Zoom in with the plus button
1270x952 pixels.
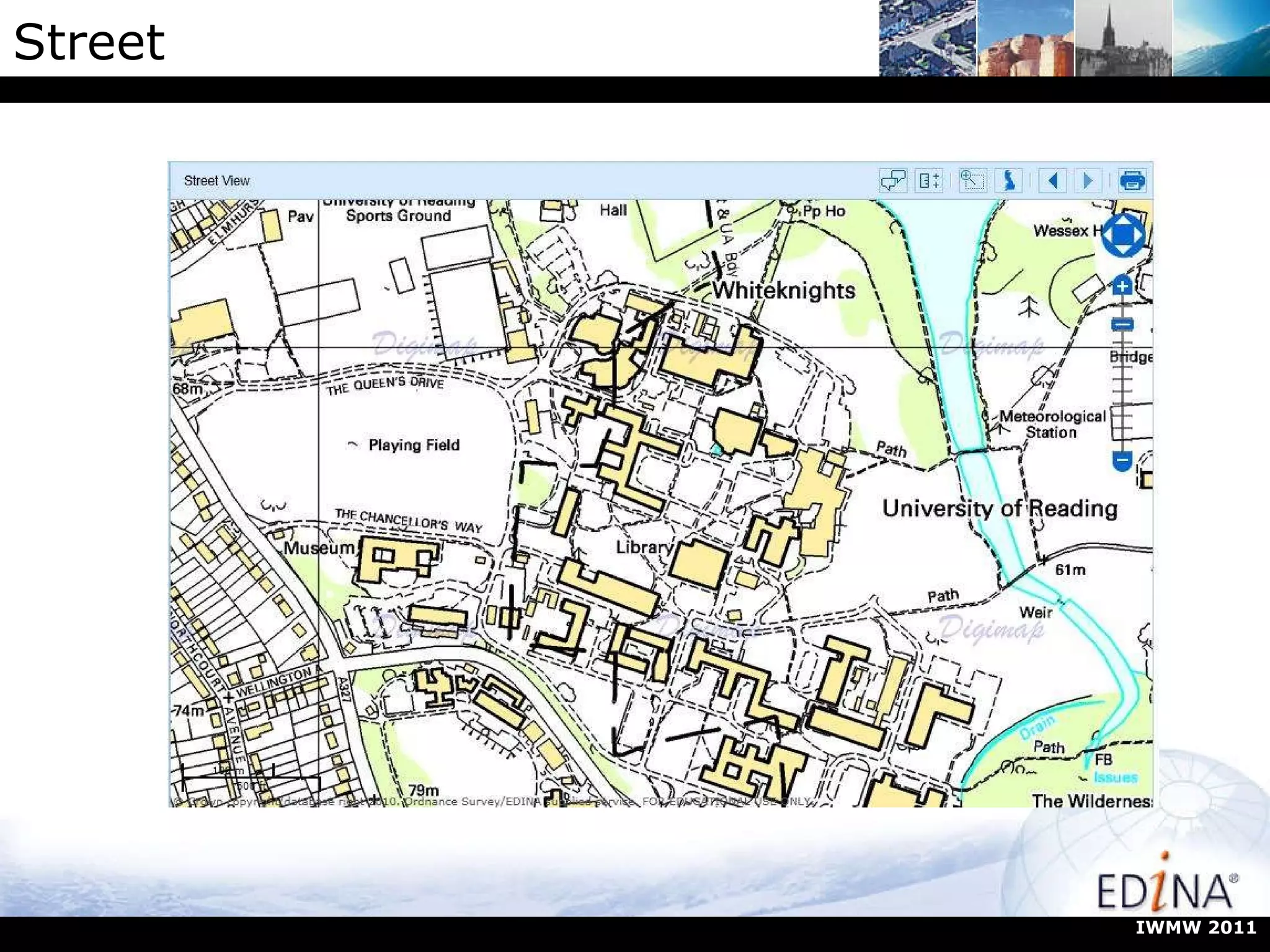click(x=1122, y=286)
